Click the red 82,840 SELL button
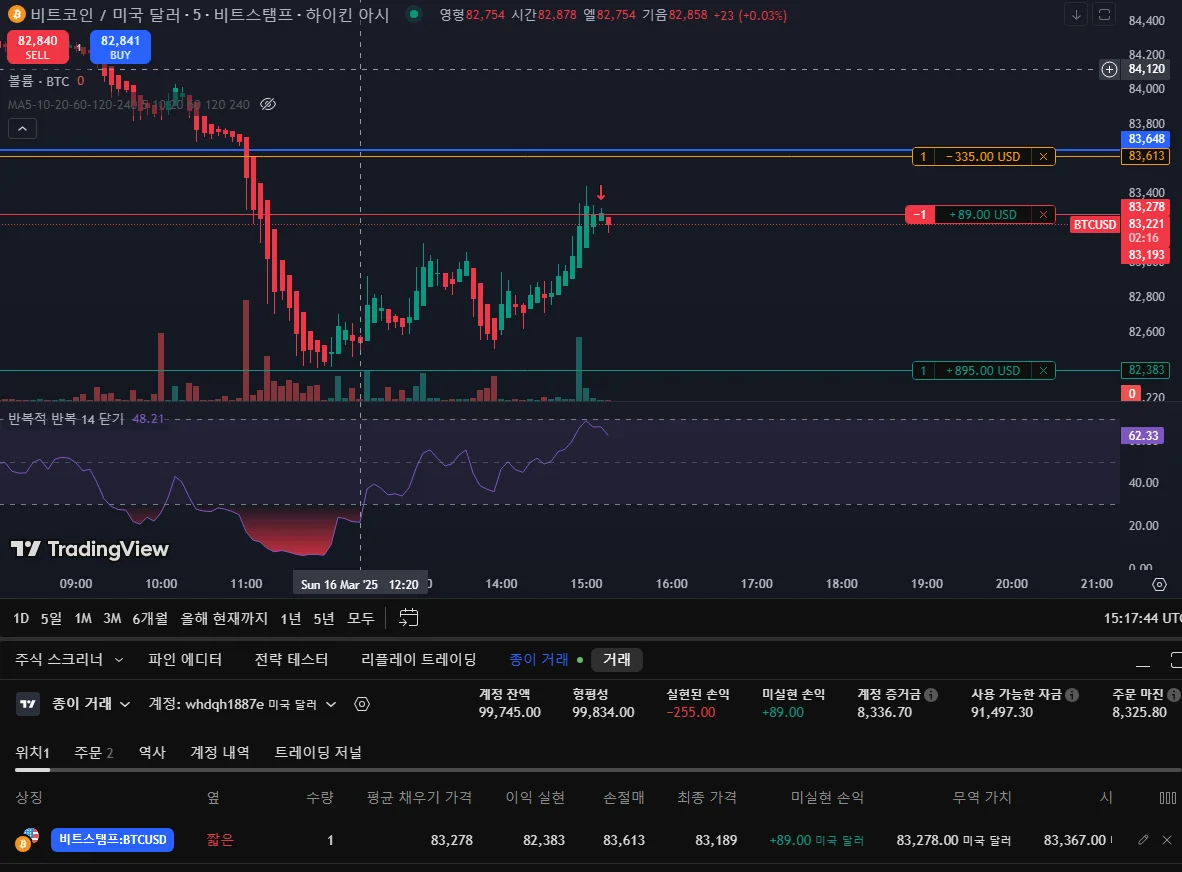Image resolution: width=1182 pixels, height=872 pixels. click(38, 47)
